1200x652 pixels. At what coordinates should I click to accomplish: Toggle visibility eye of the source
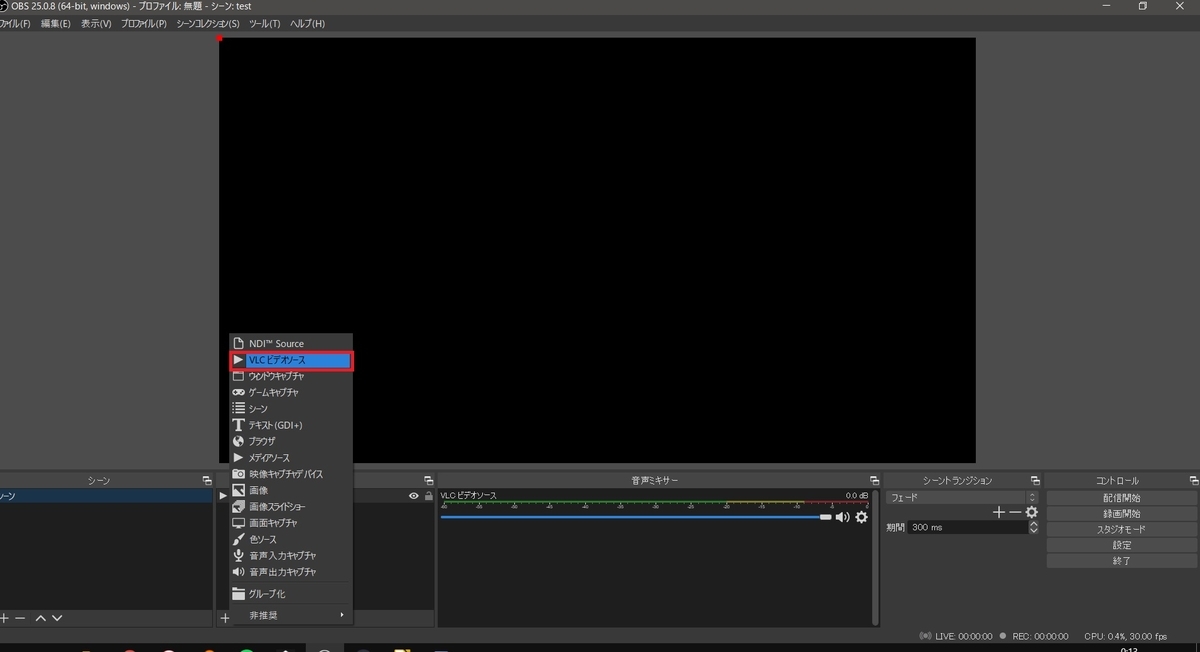click(414, 496)
